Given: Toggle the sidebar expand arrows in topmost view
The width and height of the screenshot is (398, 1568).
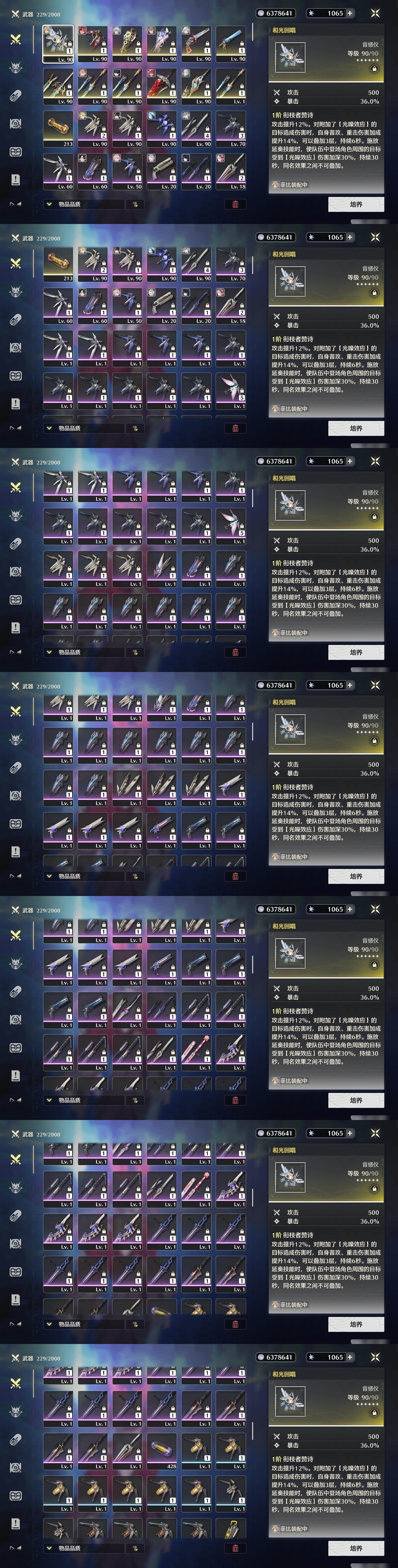Looking at the screenshot, I should tap(16, 204).
